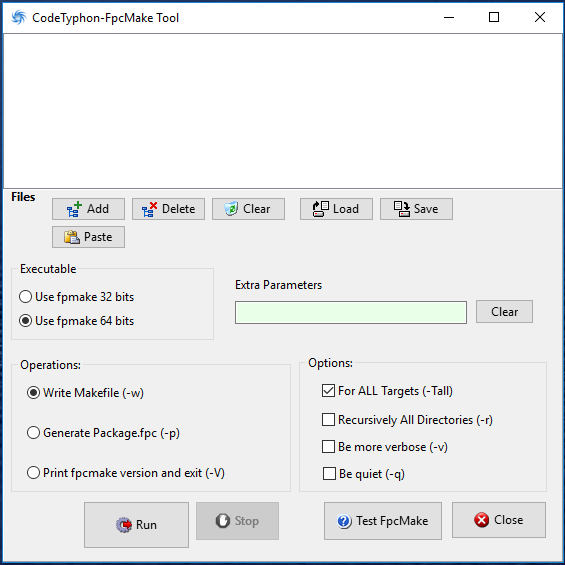
Task: Save the file list
Action: click(416, 209)
